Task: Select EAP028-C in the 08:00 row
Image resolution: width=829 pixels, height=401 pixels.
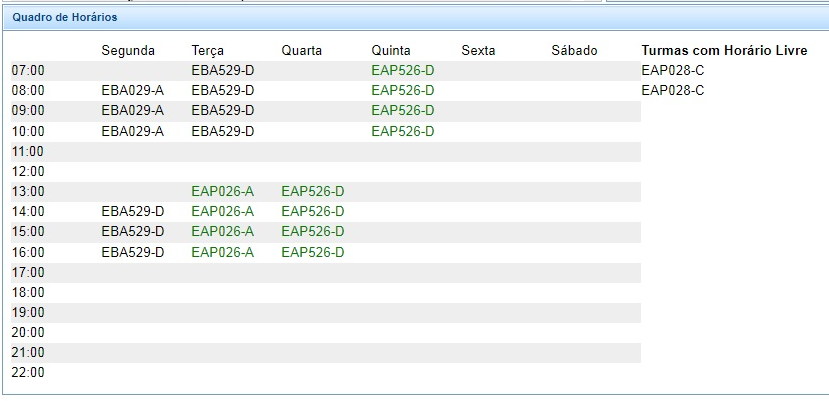Action: tap(673, 91)
